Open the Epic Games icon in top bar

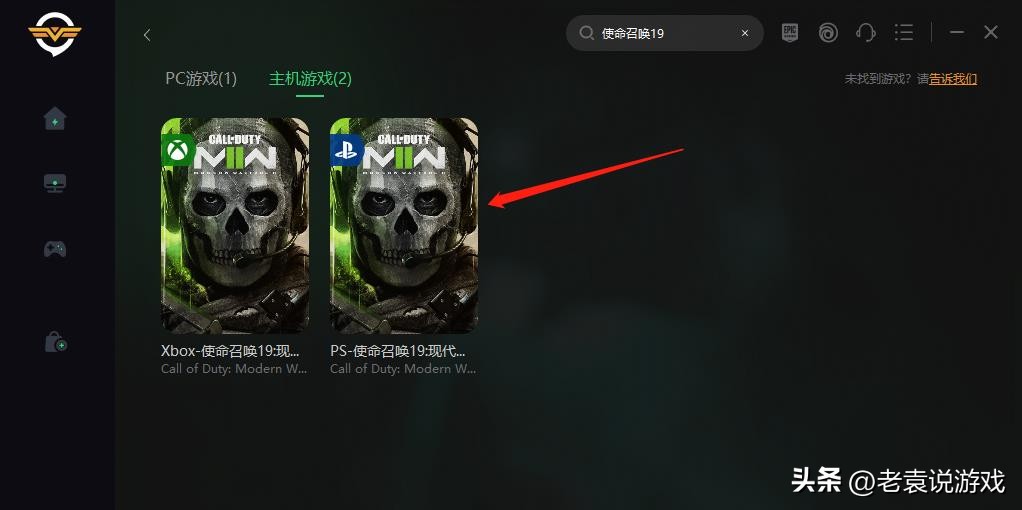click(790, 33)
